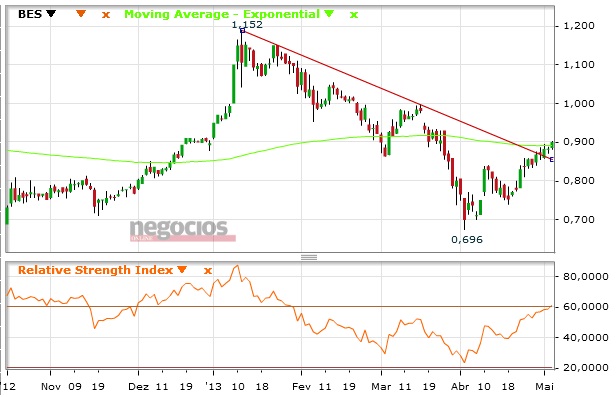
Task: Click the Moving Average - Exponential label
Action: click(x=222, y=14)
